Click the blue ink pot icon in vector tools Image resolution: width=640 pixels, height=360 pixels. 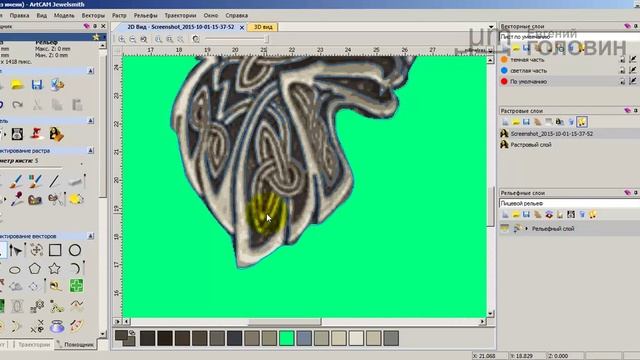[57, 326]
